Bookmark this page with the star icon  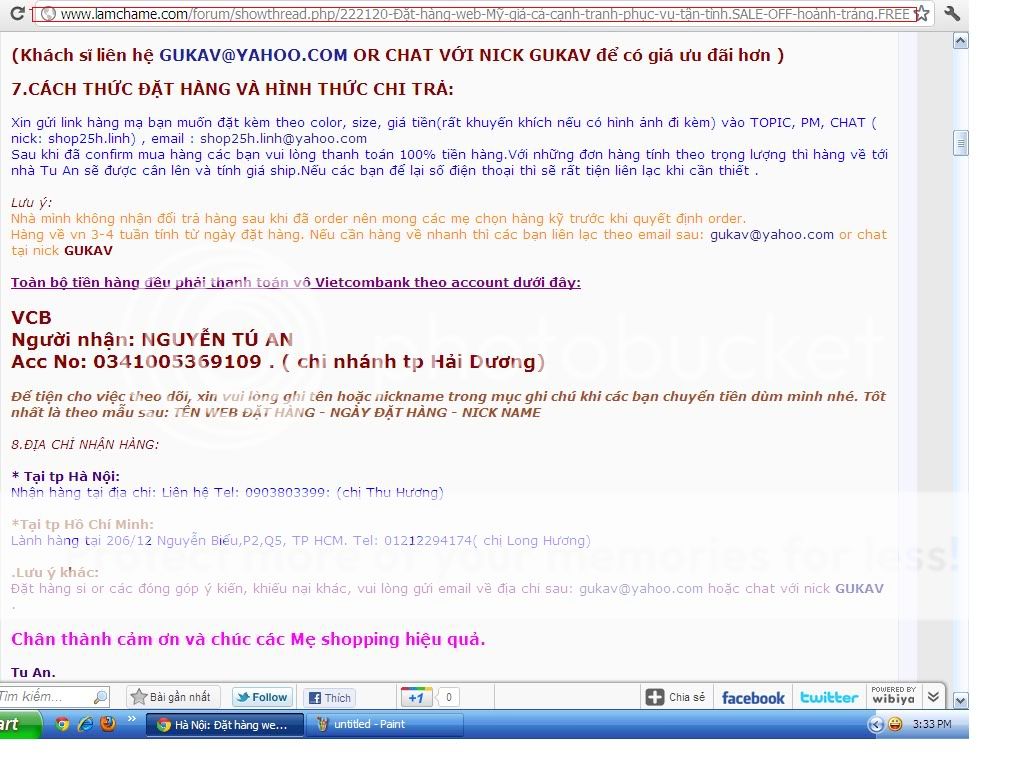pos(921,13)
